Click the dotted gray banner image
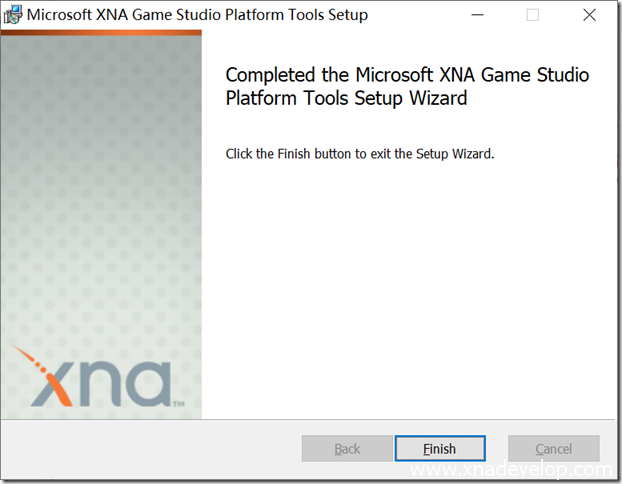The image size is (622, 484). pos(100,200)
